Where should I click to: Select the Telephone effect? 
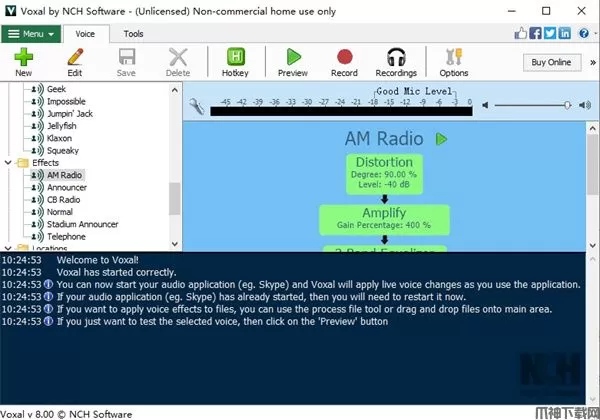click(x=66, y=236)
